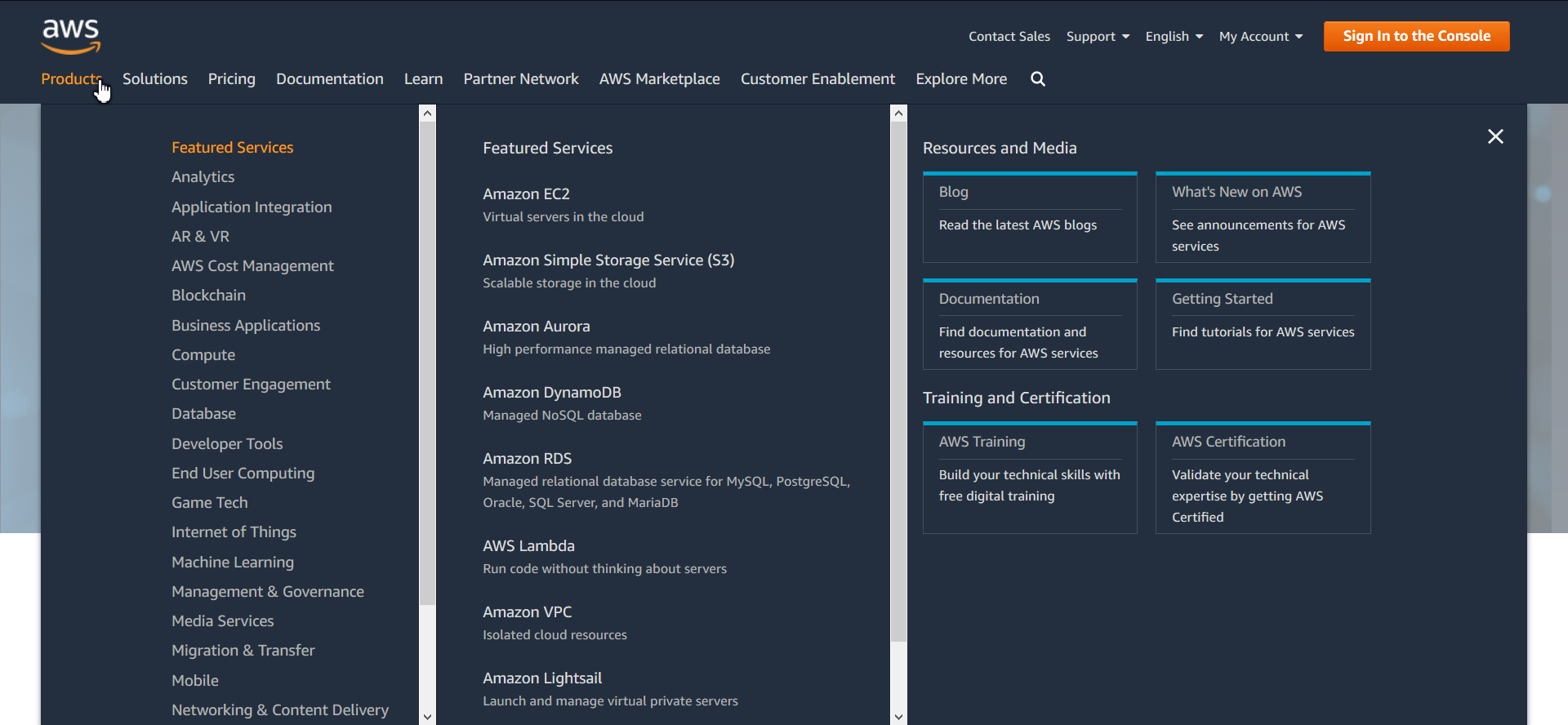Click the AWS logo
Image resolution: width=1568 pixels, height=725 pixels.
71,37
